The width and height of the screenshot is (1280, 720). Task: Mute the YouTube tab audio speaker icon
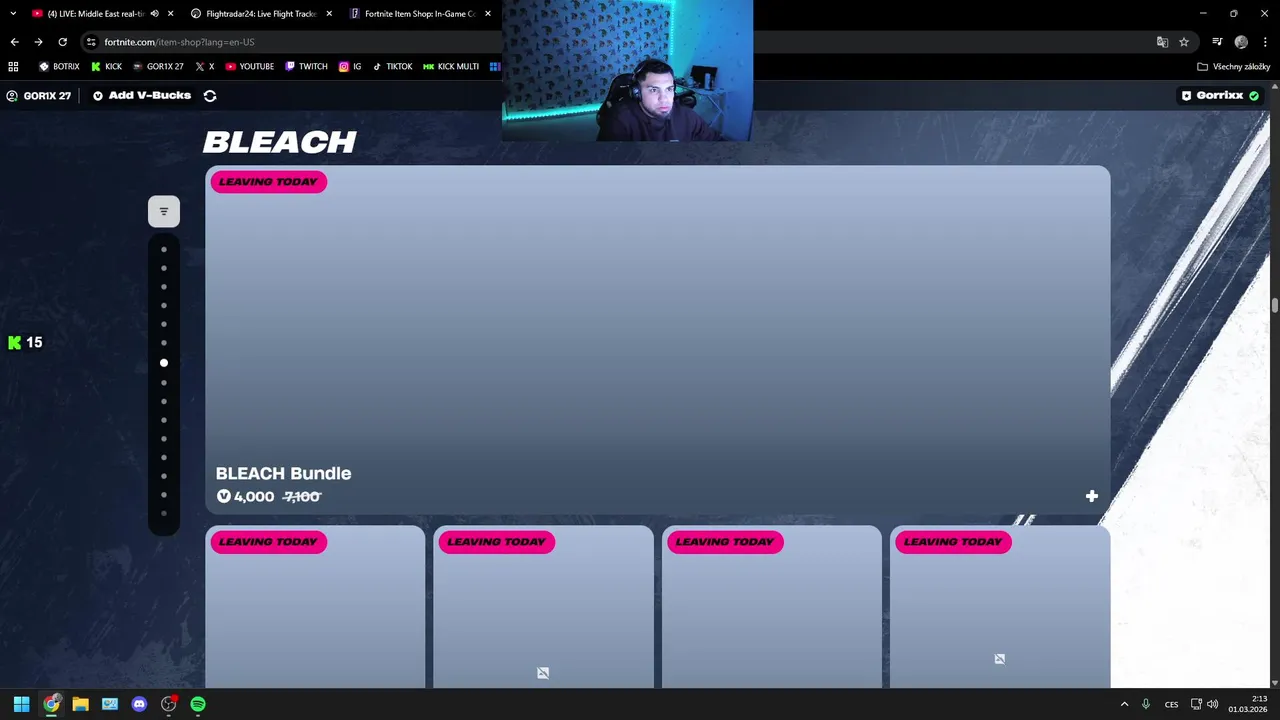[154, 14]
